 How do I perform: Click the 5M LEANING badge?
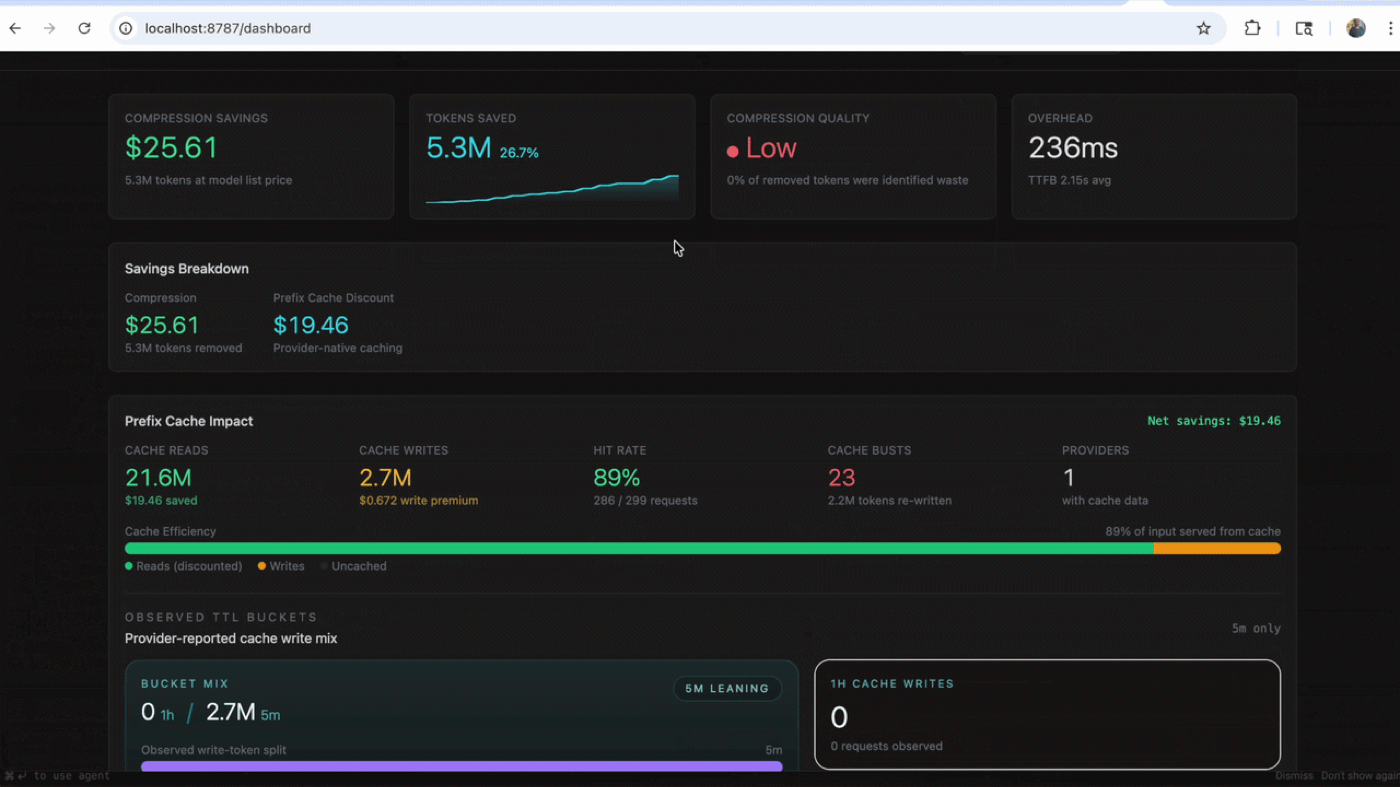pos(727,688)
